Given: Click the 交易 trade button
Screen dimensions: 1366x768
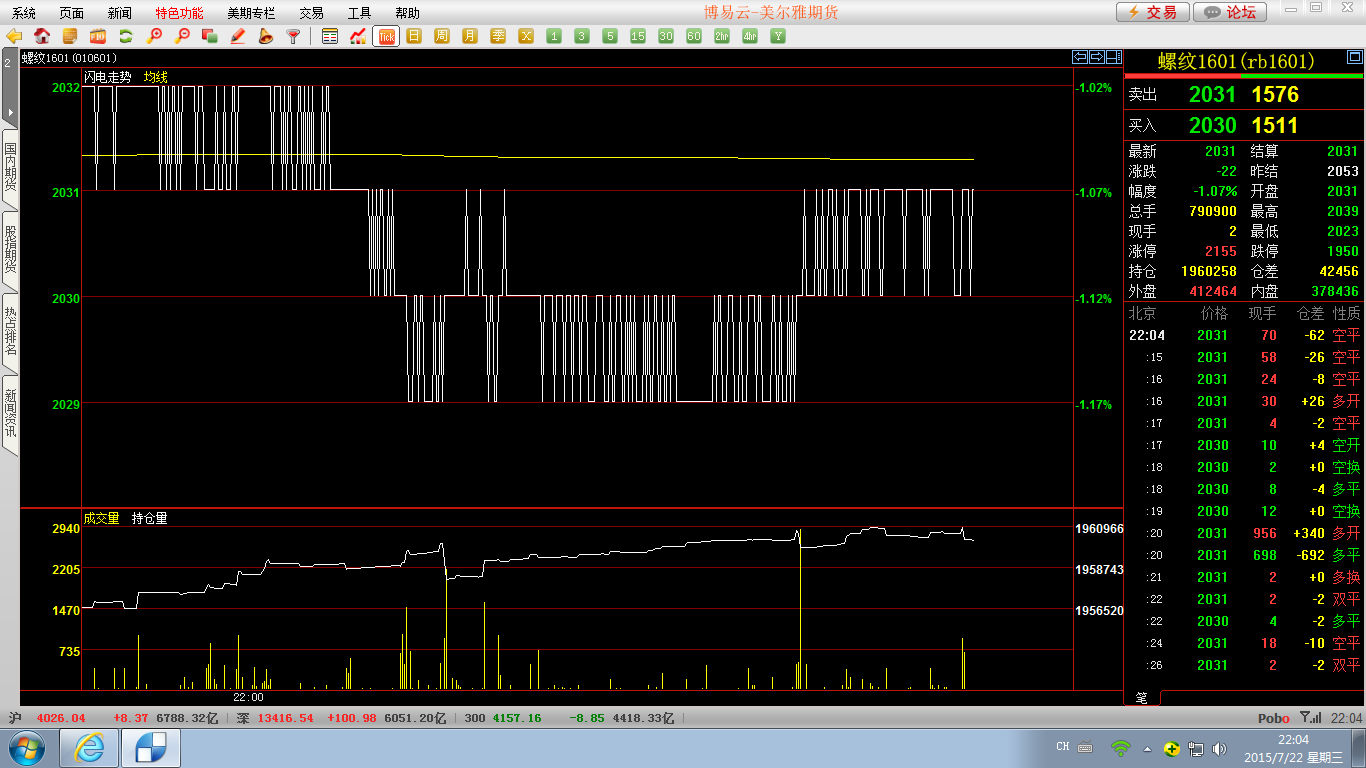Looking at the screenshot, I should pos(1152,12).
